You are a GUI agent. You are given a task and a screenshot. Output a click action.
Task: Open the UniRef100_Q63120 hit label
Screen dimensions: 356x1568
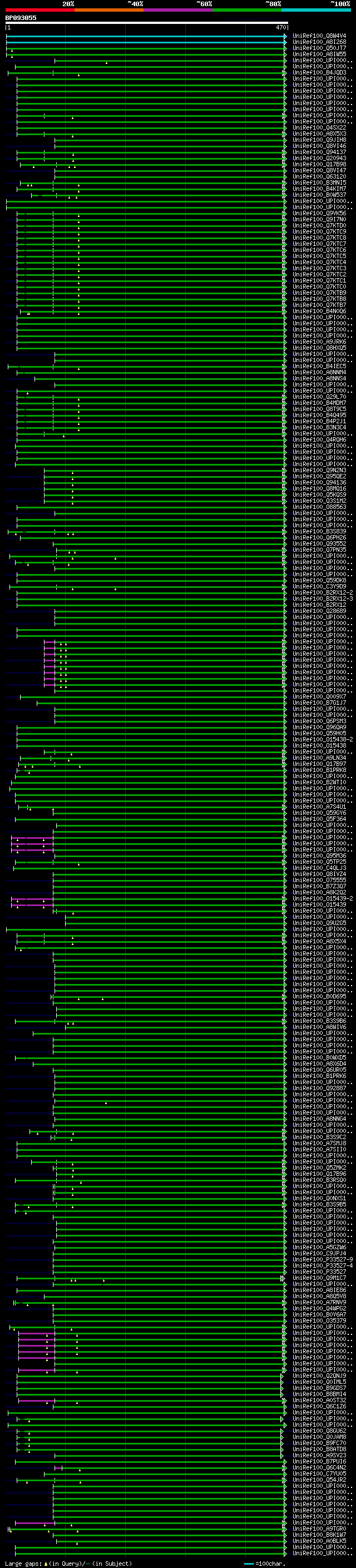pos(319,176)
